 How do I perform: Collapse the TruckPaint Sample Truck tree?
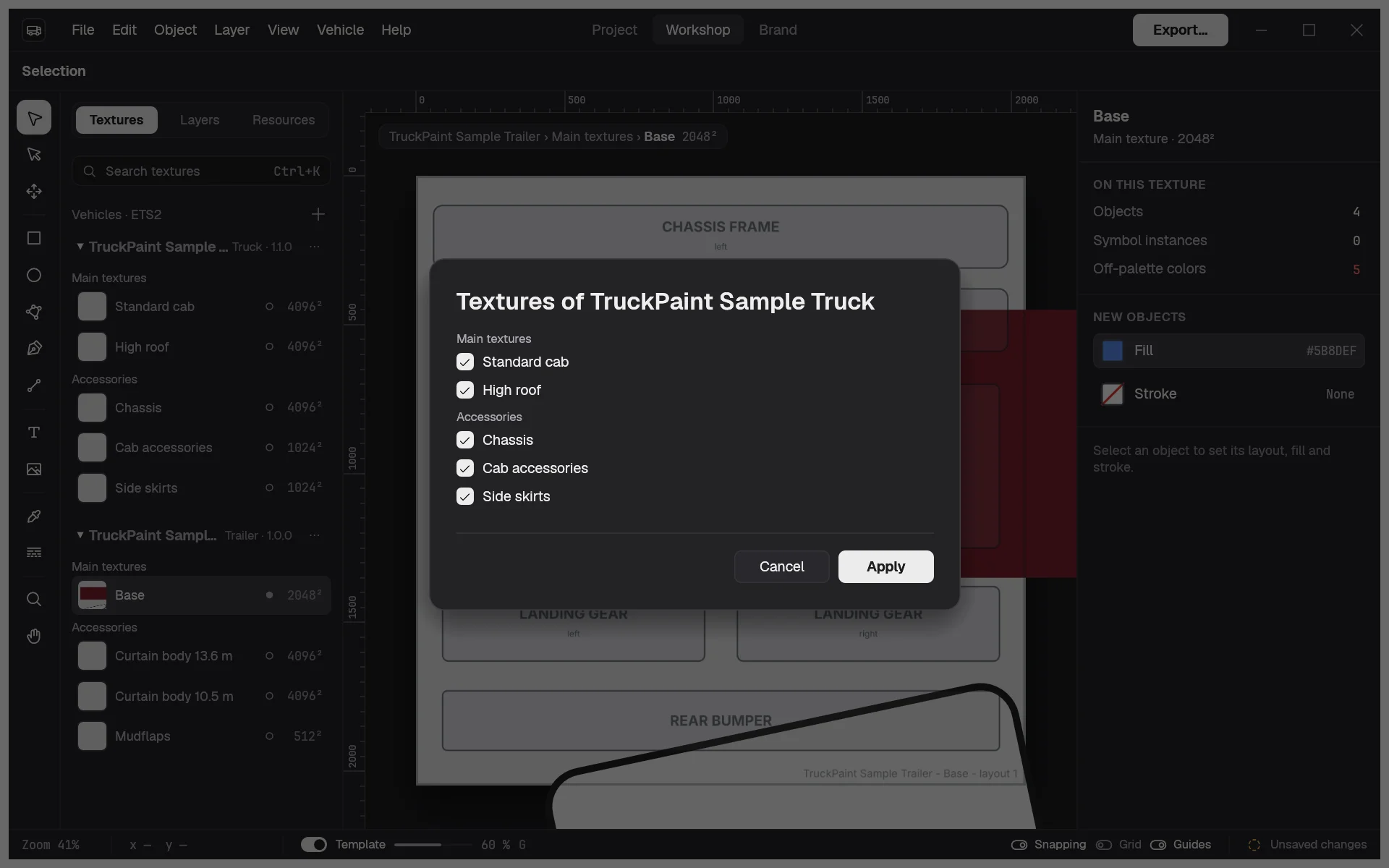coord(80,246)
